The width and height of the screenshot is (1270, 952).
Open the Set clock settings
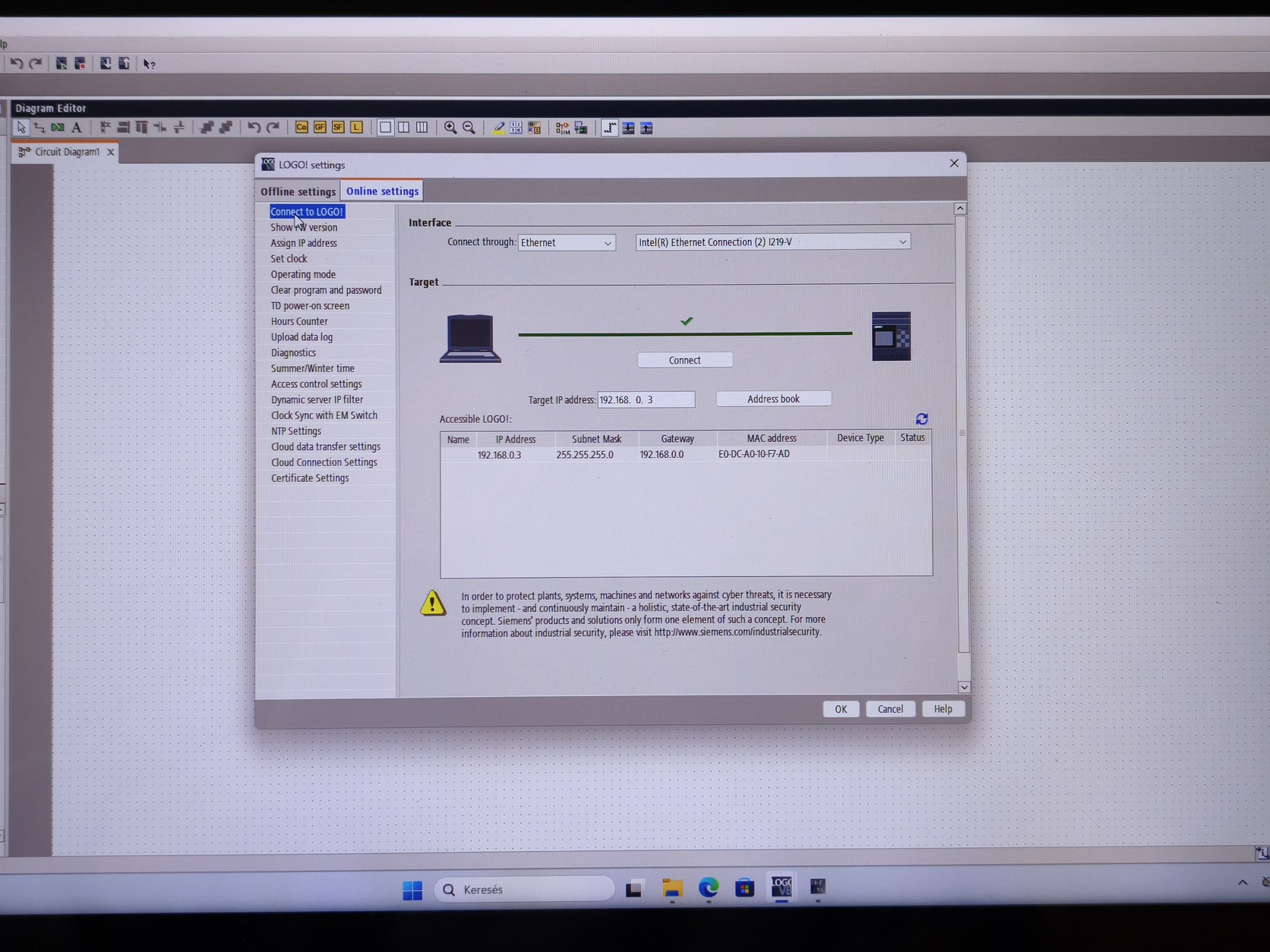[289, 259]
